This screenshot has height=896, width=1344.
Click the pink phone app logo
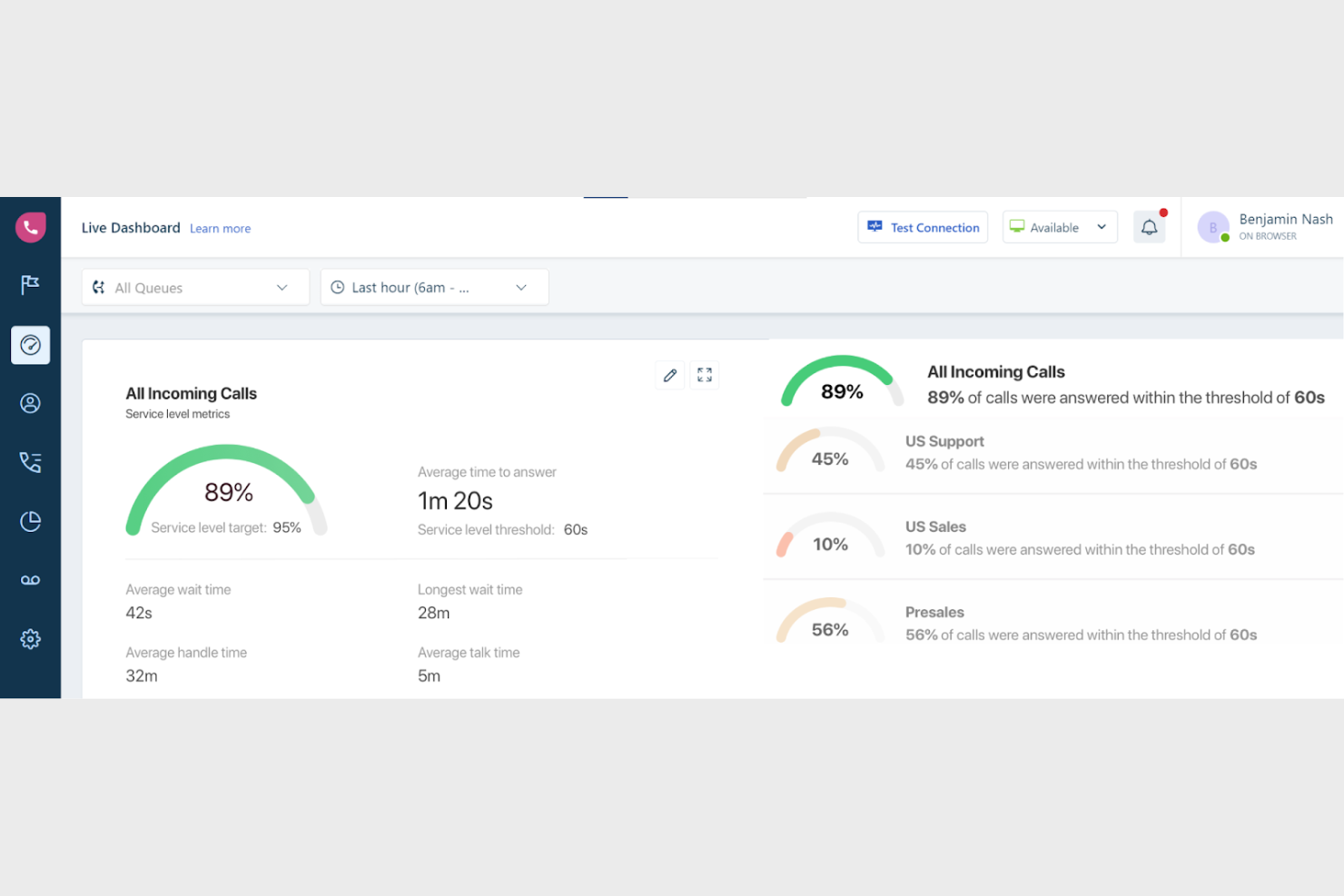pyautogui.click(x=30, y=226)
